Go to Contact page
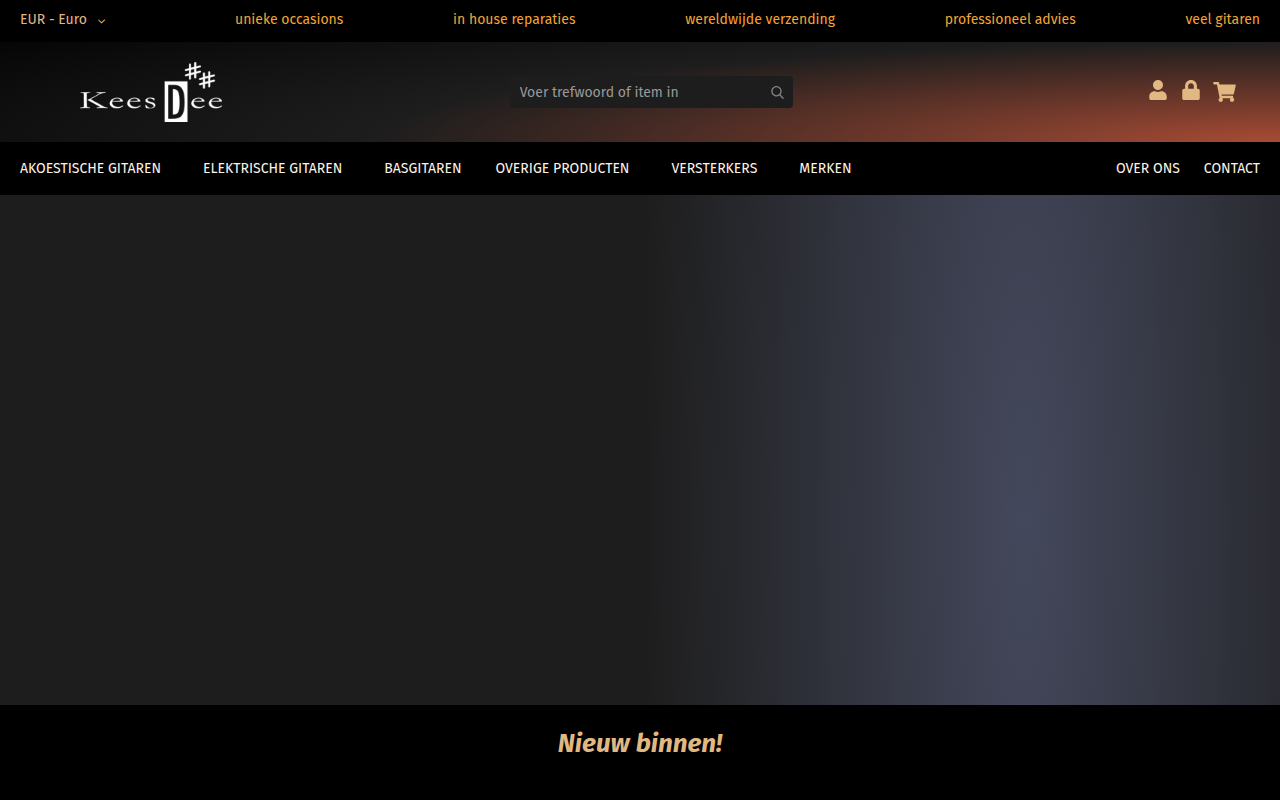Image resolution: width=1280 pixels, height=800 pixels. coord(1232,168)
